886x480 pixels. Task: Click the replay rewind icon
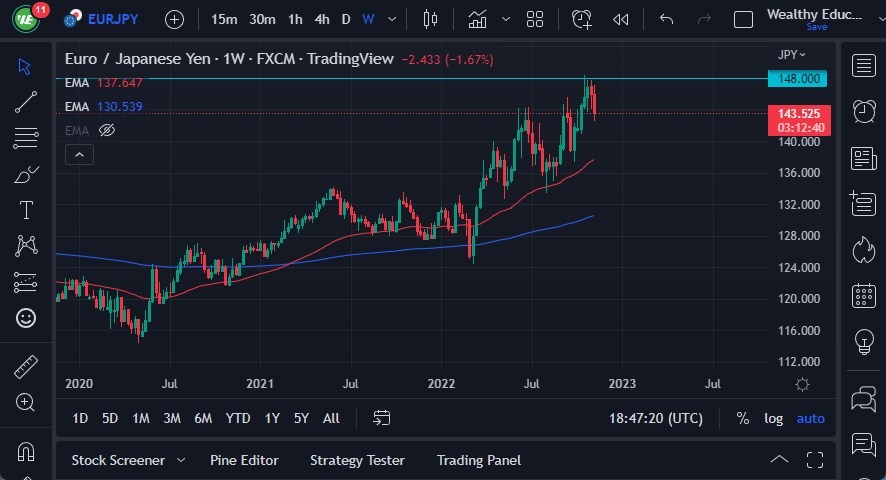point(621,19)
